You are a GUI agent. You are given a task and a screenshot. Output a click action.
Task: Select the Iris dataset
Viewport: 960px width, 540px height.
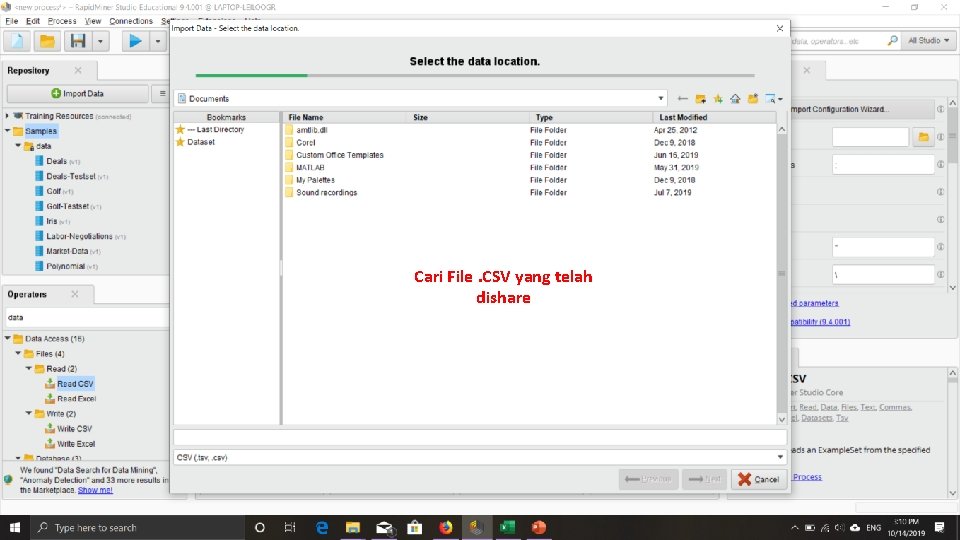pyautogui.click(x=52, y=221)
